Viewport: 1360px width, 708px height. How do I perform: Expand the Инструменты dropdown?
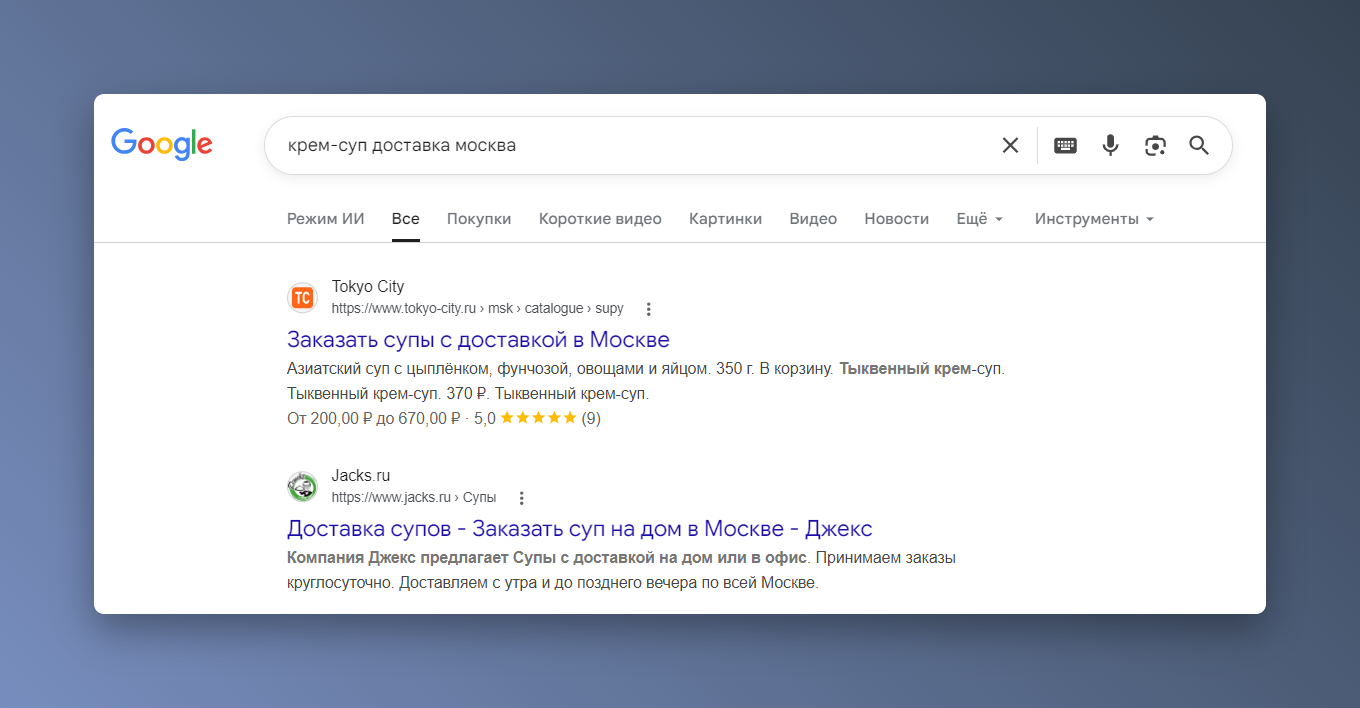tap(1094, 219)
